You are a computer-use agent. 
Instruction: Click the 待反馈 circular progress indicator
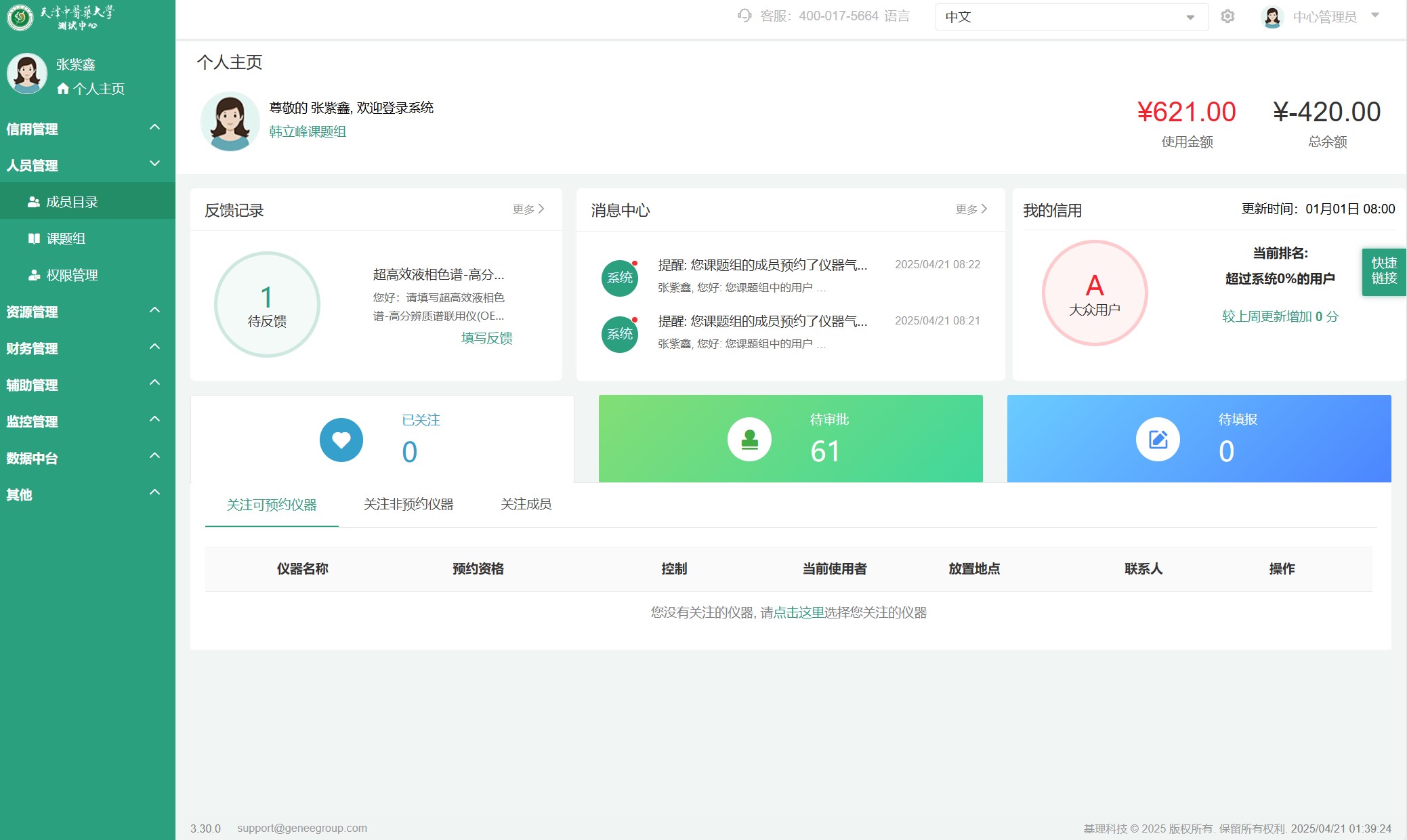(x=266, y=305)
